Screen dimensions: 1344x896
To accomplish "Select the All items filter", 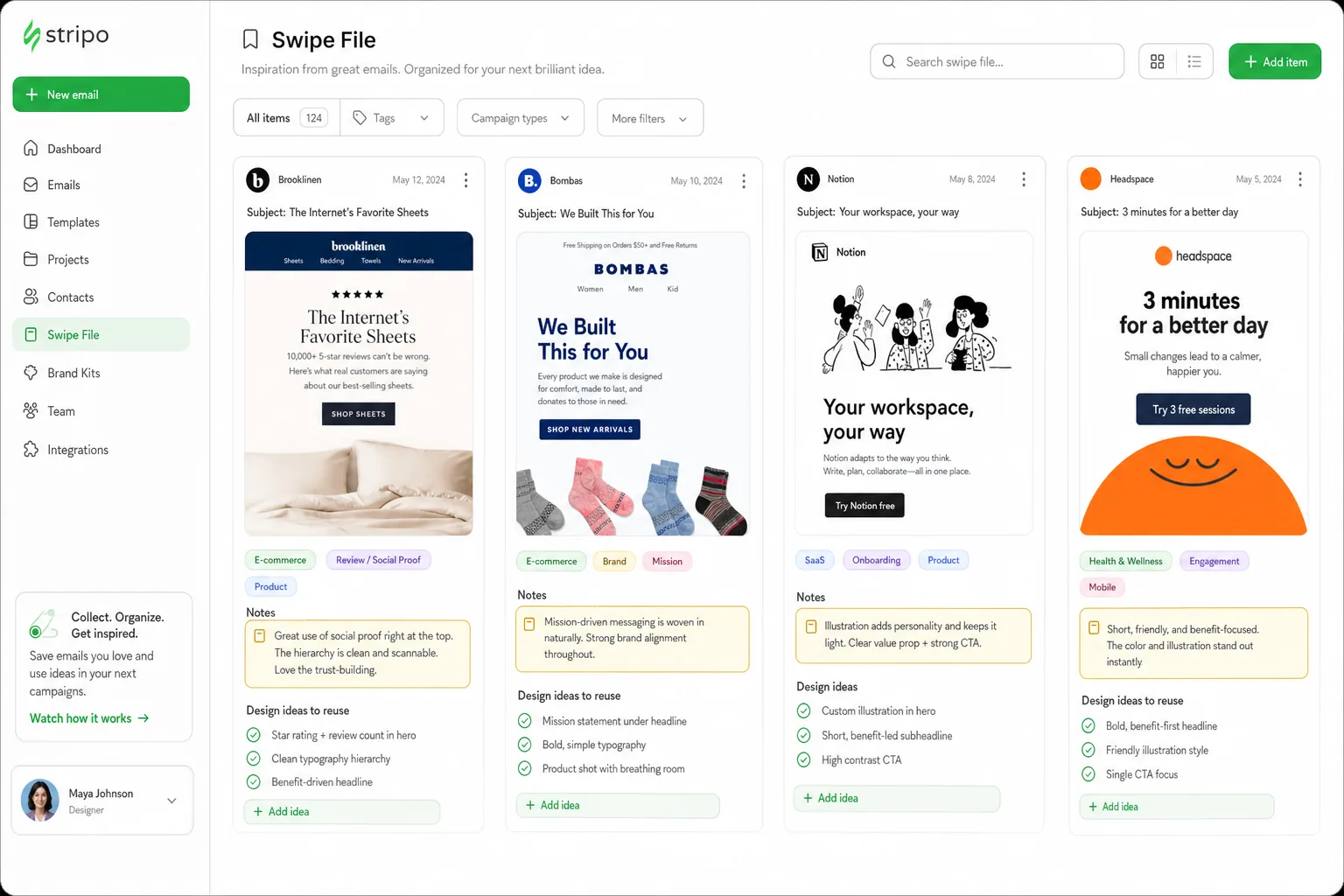I will [287, 118].
